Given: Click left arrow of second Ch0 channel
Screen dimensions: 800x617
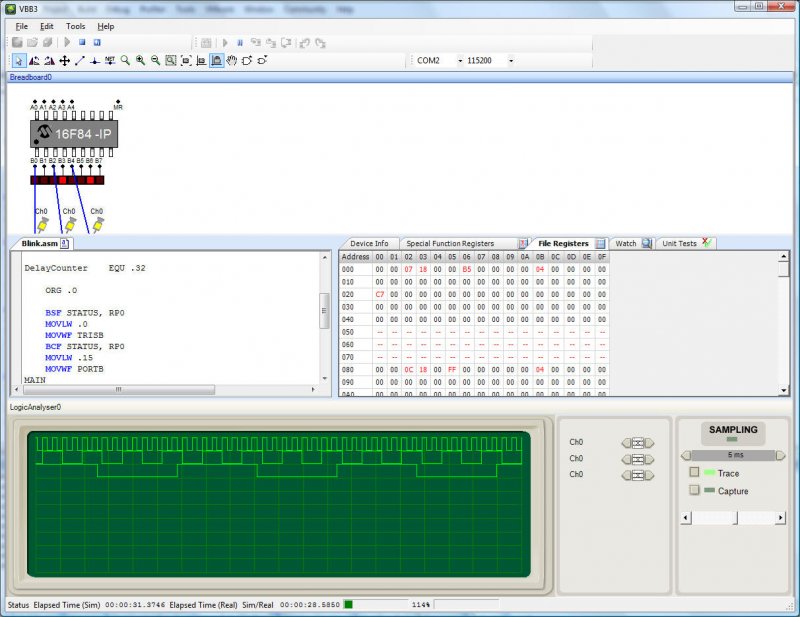Looking at the screenshot, I should (626, 459).
